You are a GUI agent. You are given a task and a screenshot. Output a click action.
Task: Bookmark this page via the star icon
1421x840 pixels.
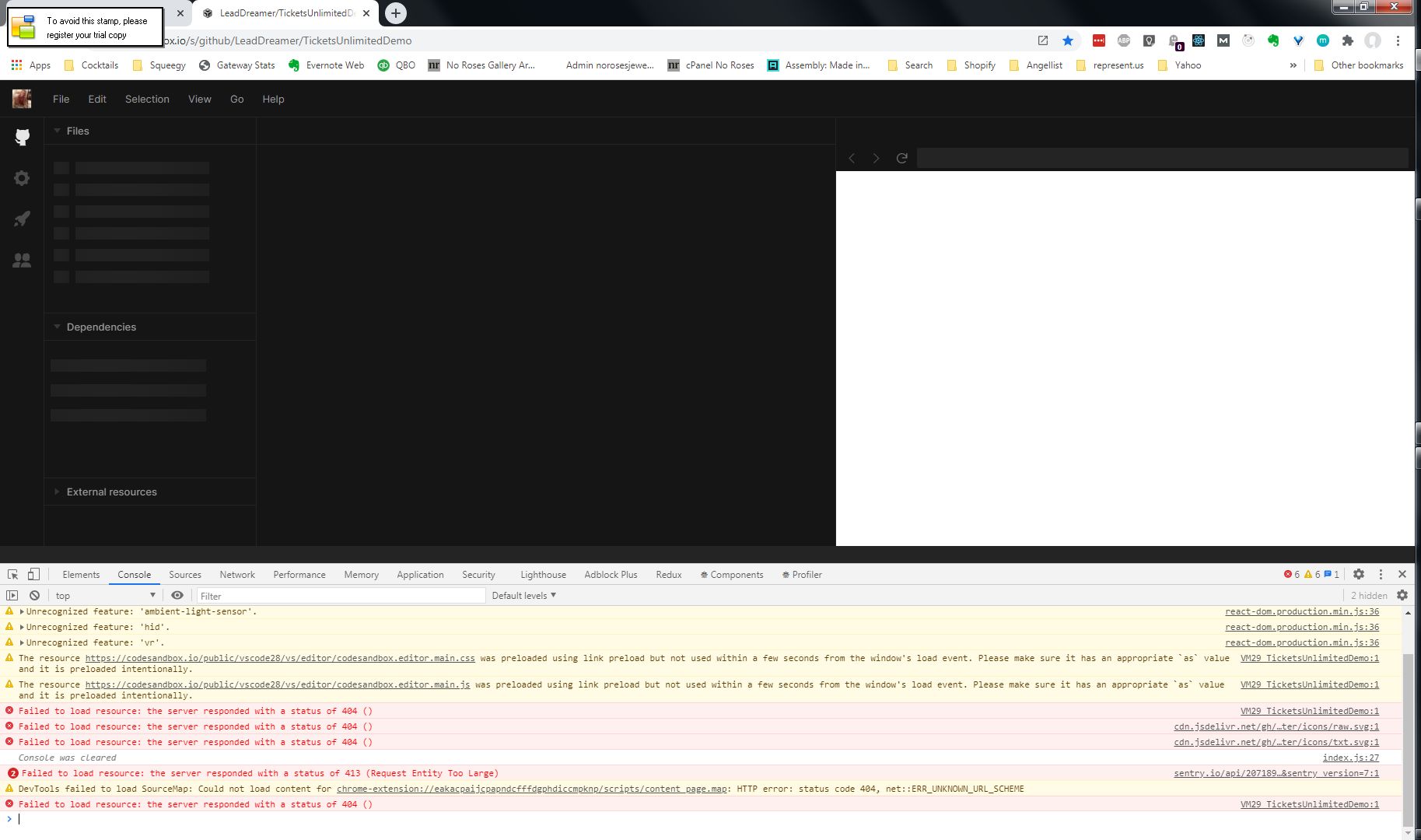pyautogui.click(x=1067, y=40)
